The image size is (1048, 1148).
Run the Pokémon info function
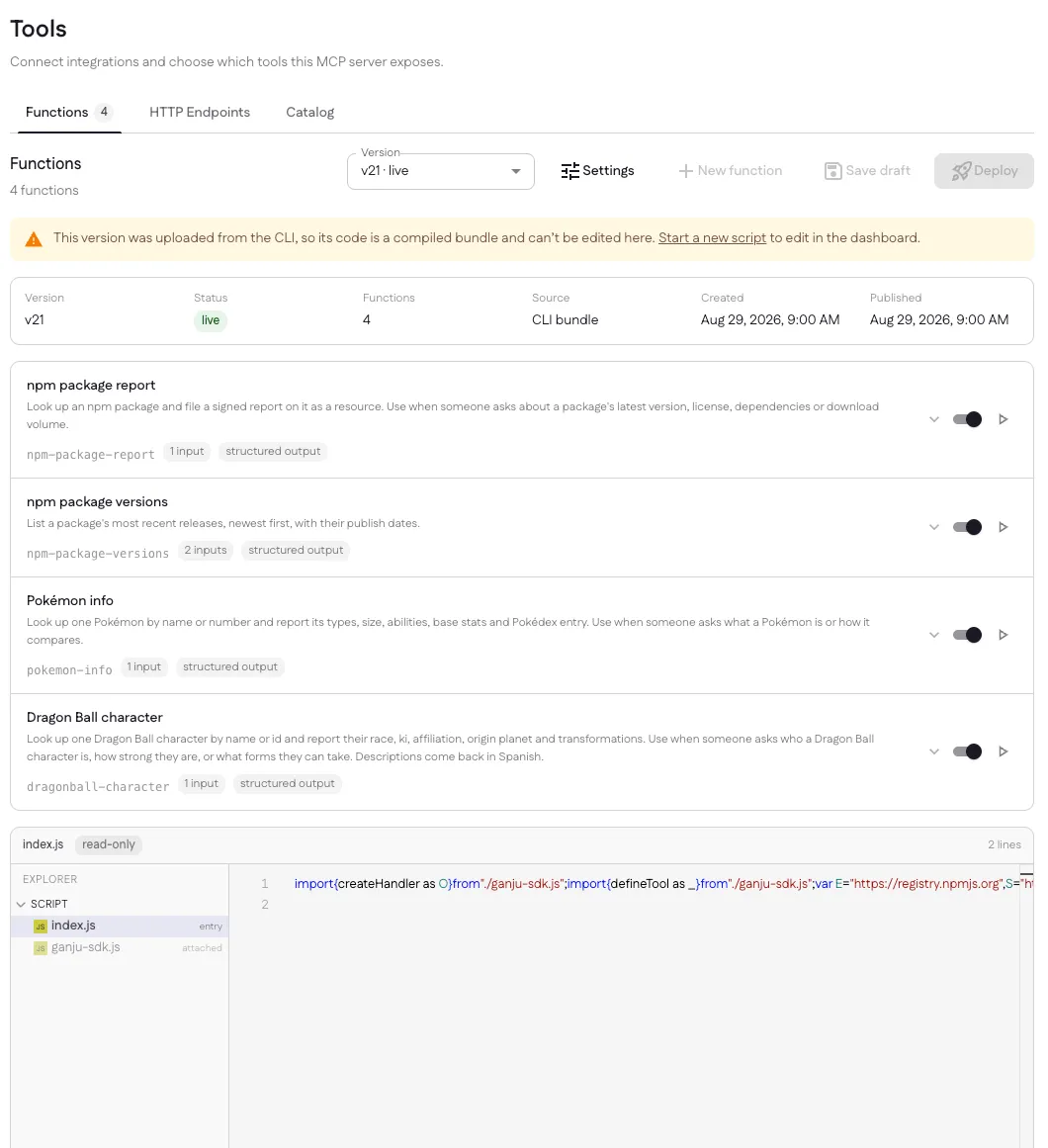(1003, 635)
